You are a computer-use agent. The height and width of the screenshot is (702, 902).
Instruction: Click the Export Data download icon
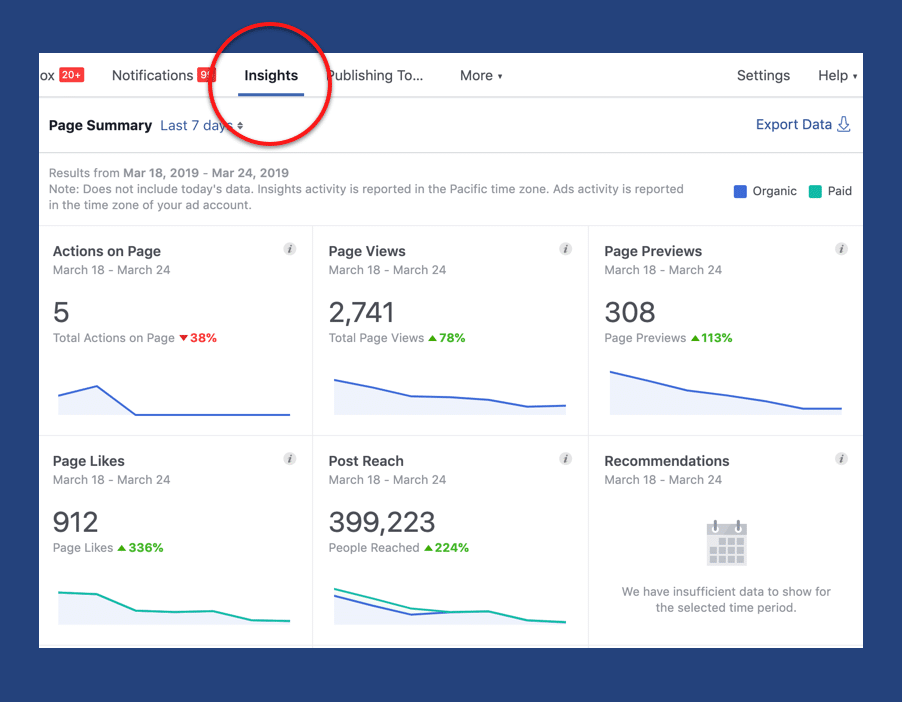point(844,125)
